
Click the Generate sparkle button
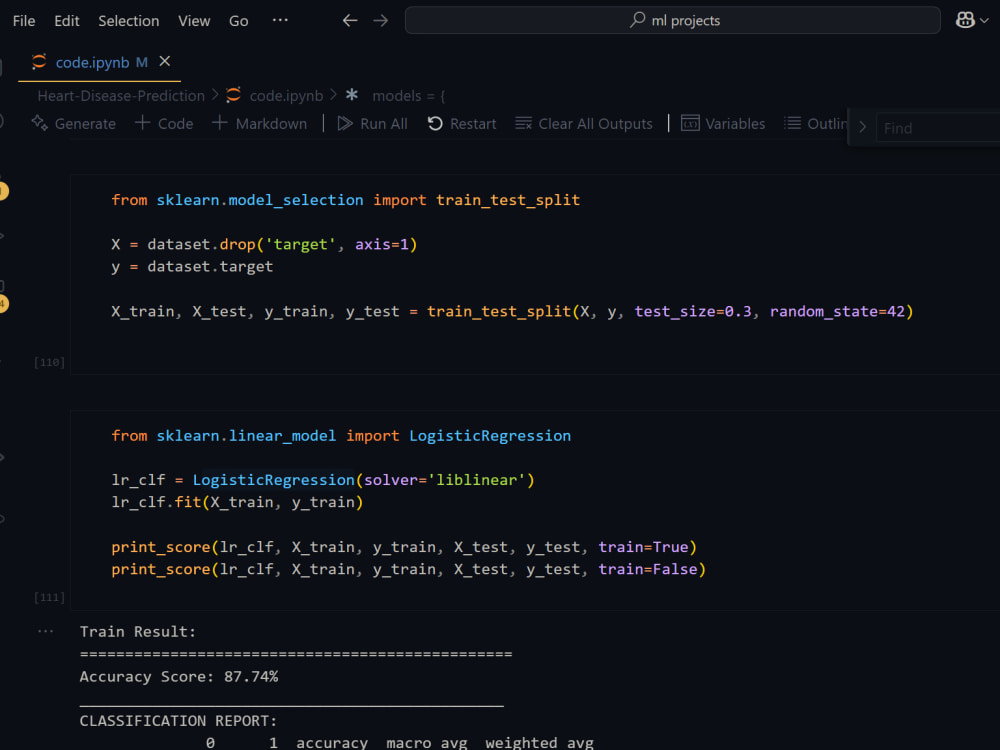[x=74, y=124]
